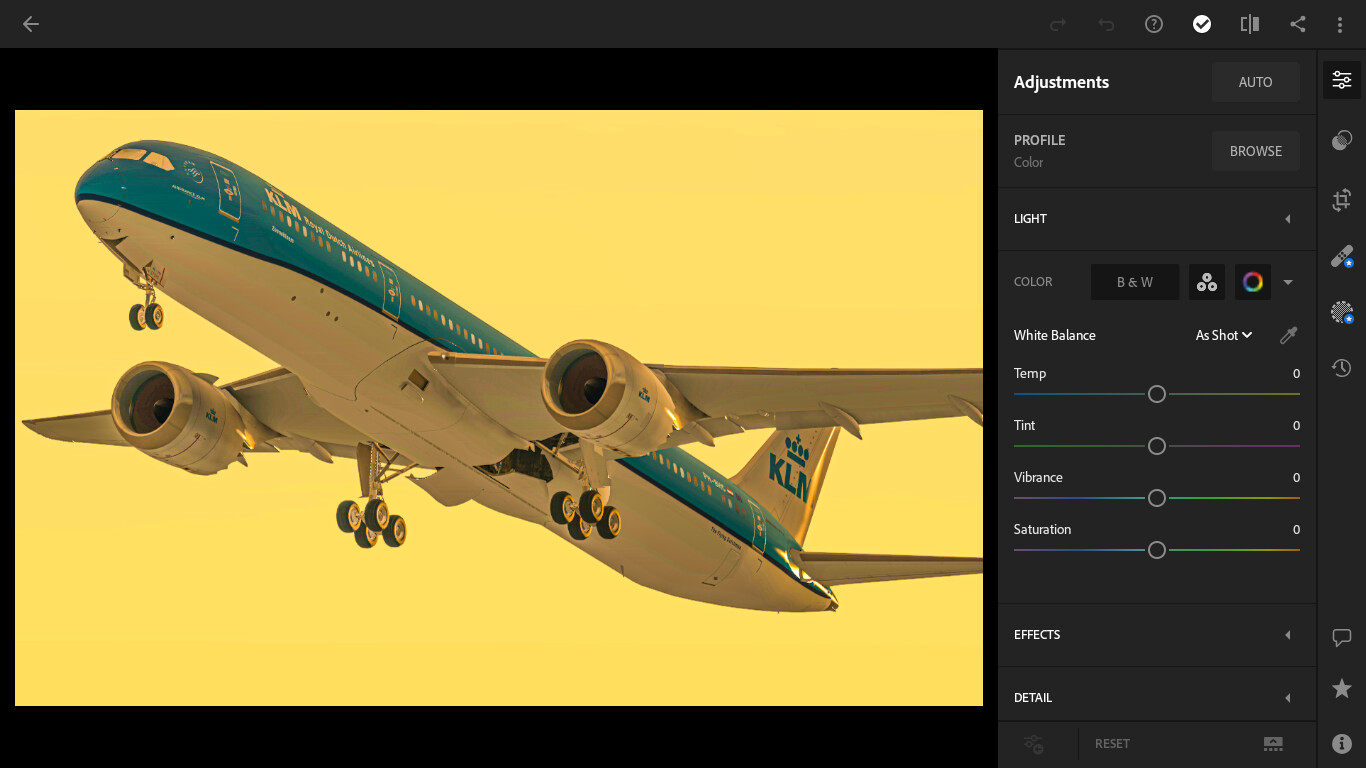Image resolution: width=1366 pixels, height=768 pixels.
Task: Open the star rating icon
Action: [1342, 688]
